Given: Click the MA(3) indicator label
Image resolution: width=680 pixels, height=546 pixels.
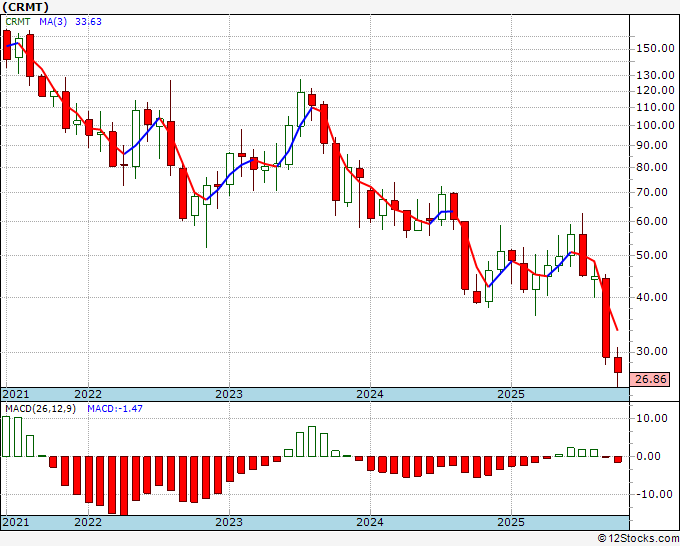Looking at the screenshot, I should (x=53, y=22).
